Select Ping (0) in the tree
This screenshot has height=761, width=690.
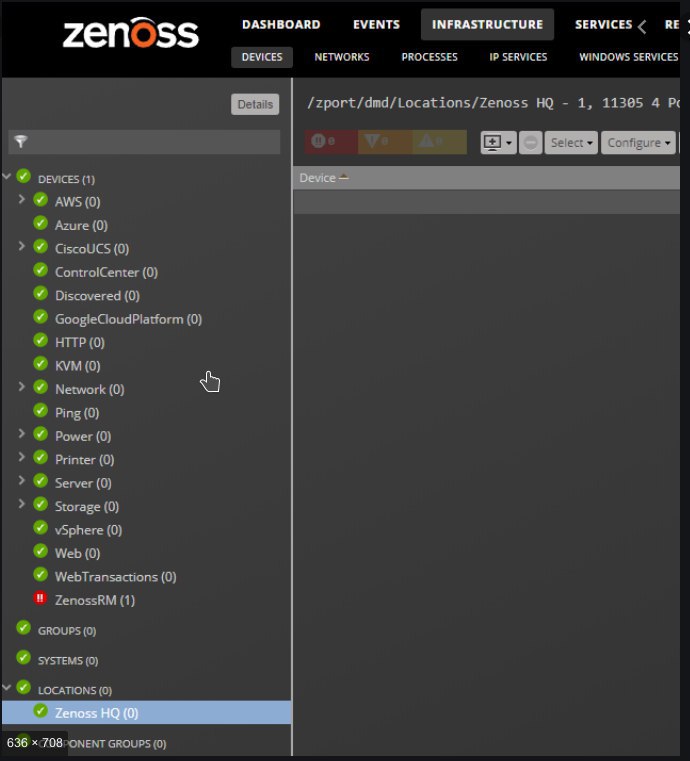(x=77, y=413)
